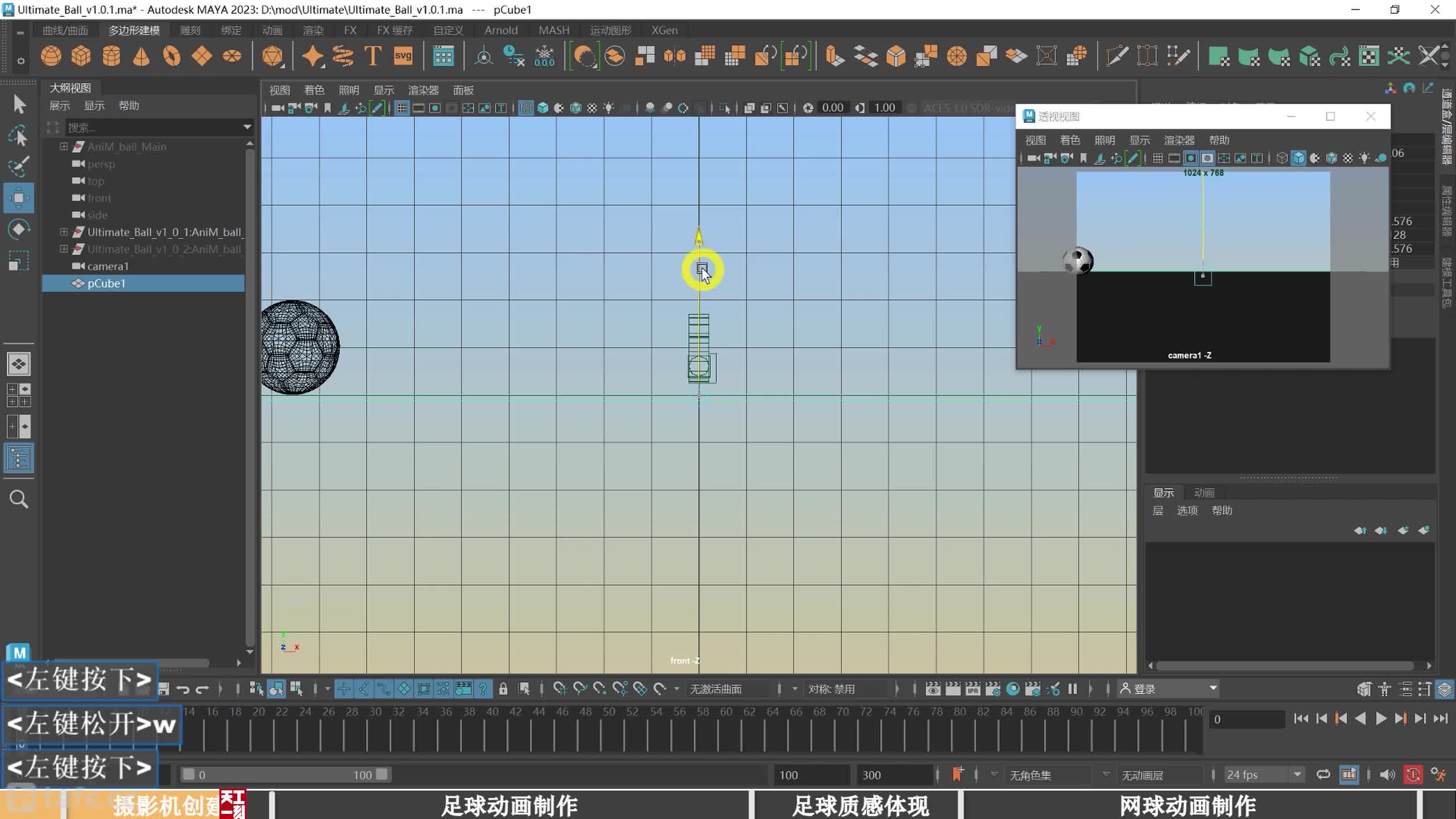Viewport: 1456px width, 819px height.
Task: Create a polygon cone from the shelf
Action: [142, 56]
